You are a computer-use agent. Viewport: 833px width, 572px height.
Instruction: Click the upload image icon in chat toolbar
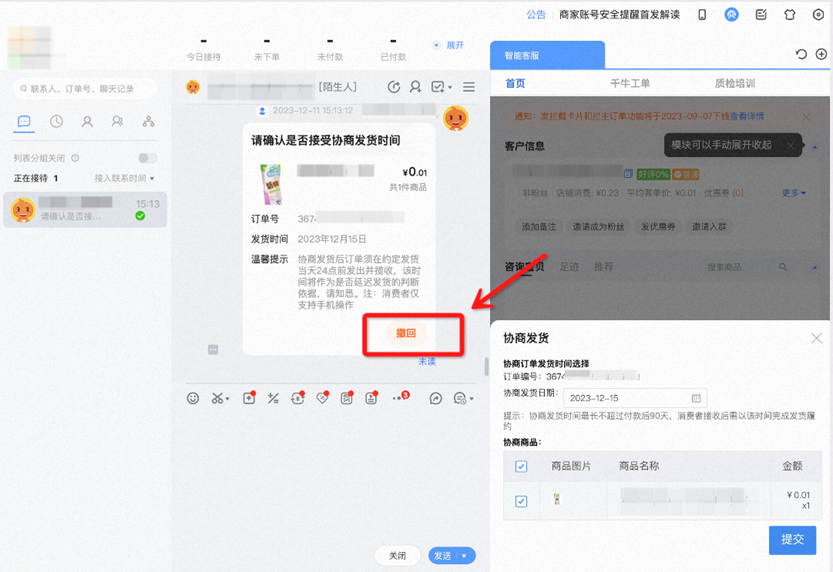[249, 398]
